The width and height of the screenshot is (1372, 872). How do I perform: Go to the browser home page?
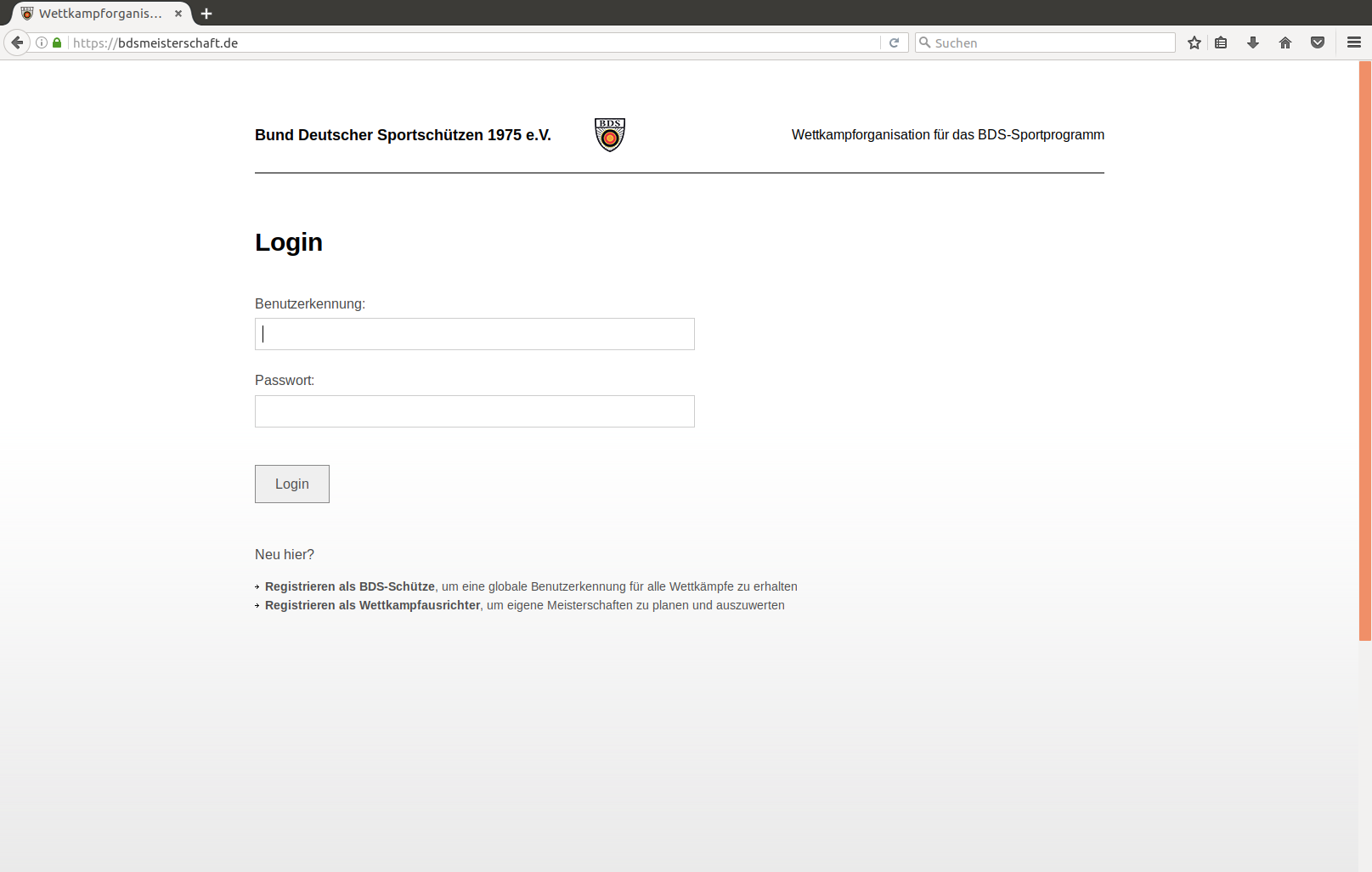1284,42
